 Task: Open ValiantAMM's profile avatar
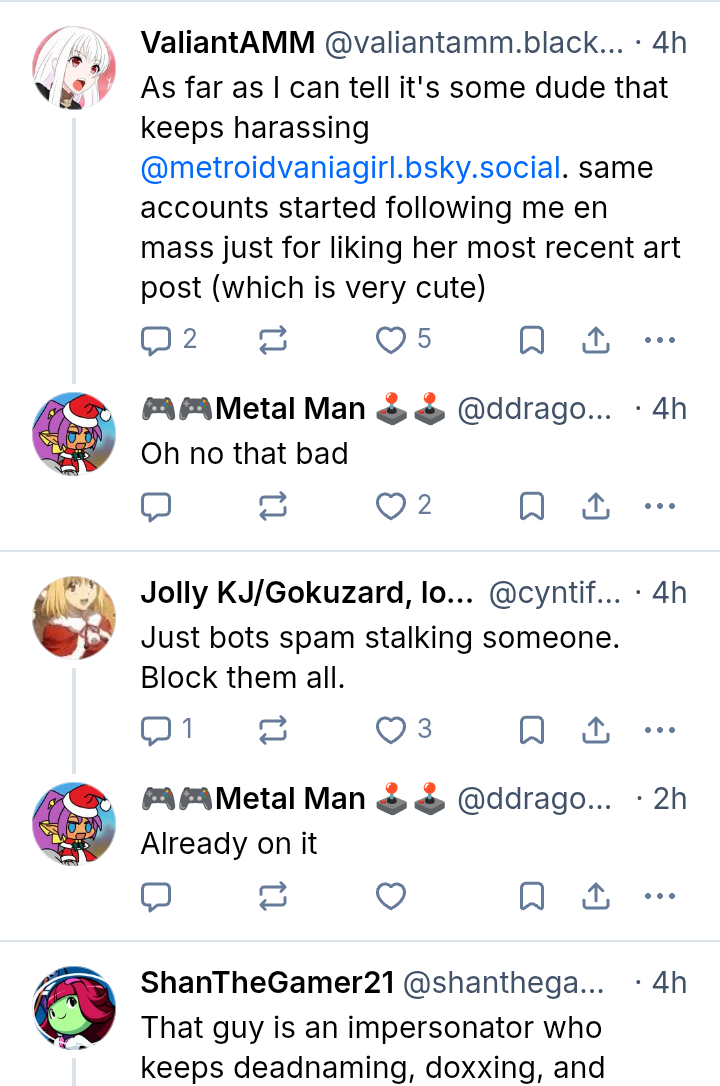click(x=74, y=66)
